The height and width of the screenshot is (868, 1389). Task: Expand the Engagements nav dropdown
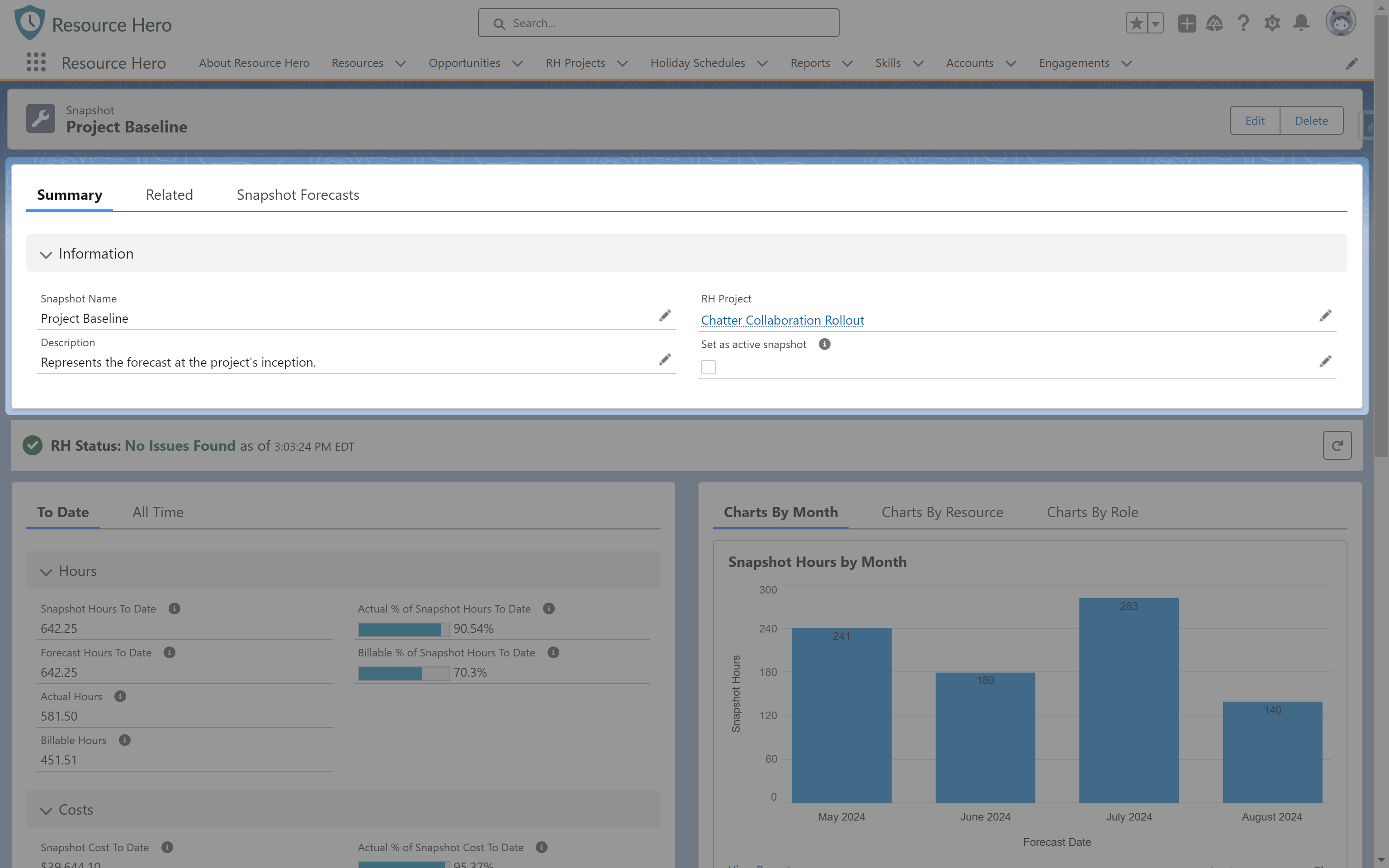1127,63
